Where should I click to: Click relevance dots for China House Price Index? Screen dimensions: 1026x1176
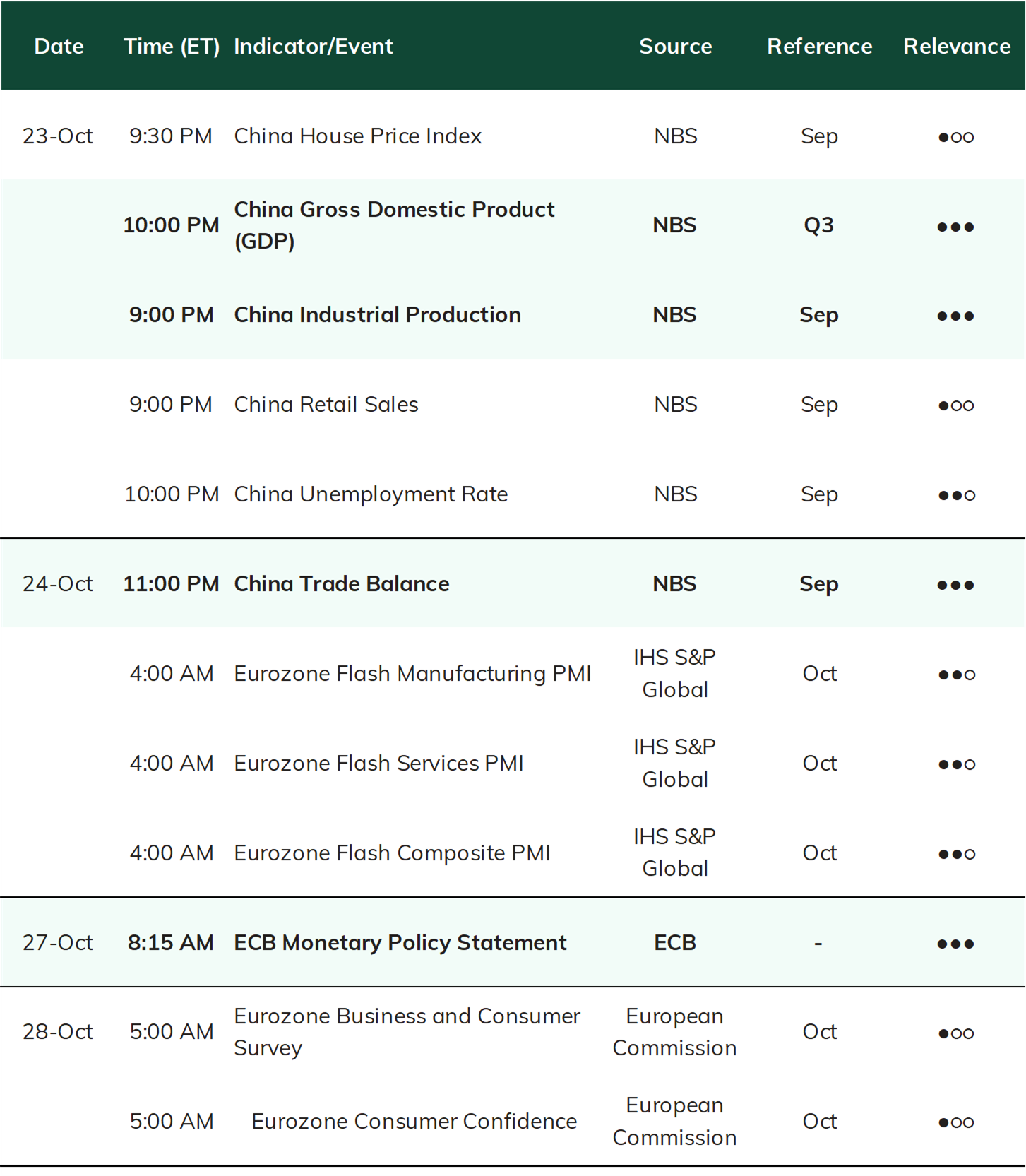tap(955, 137)
